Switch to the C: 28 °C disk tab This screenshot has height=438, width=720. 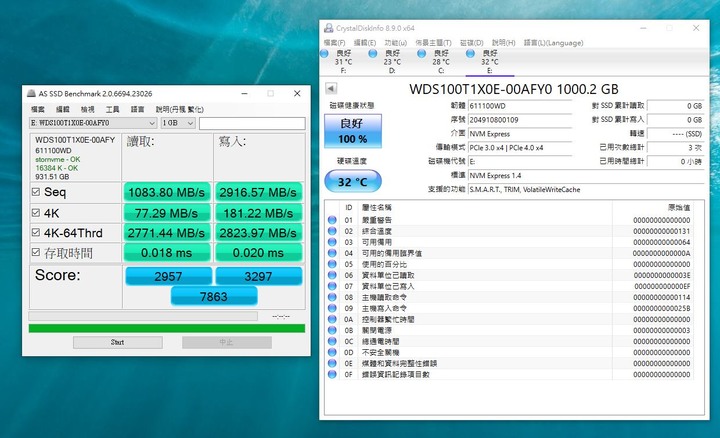(440, 62)
